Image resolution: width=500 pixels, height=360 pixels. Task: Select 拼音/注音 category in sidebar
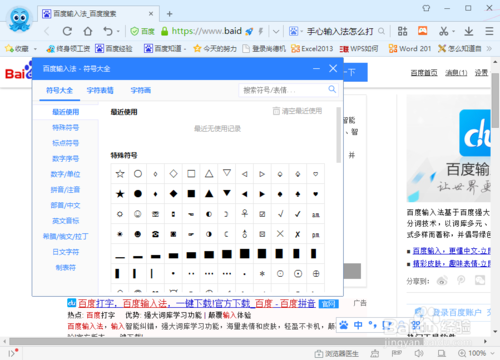[65, 190]
